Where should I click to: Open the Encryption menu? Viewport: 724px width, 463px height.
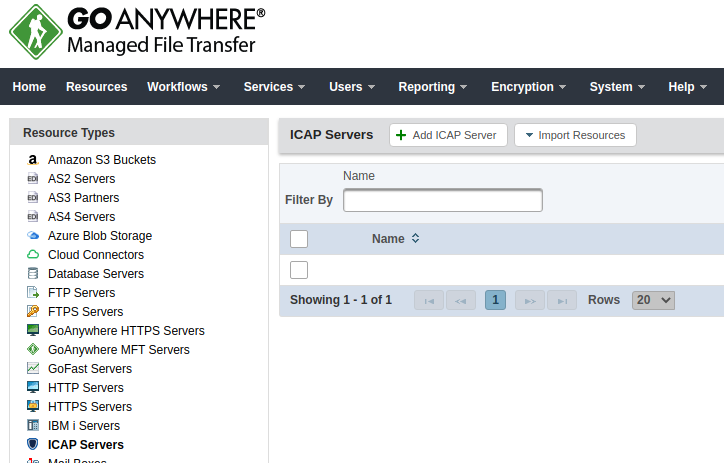528,87
